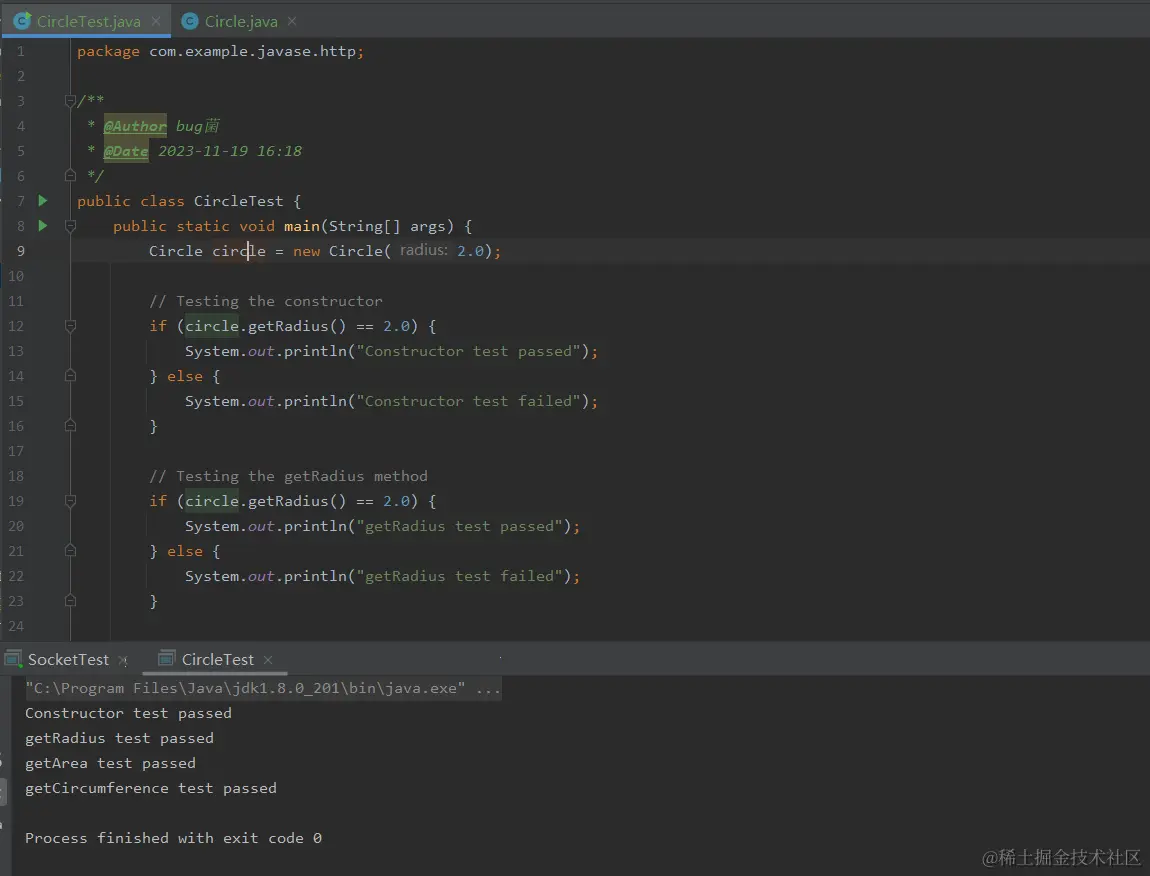The width and height of the screenshot is (1150, 876).
Task: Run the main method via the gutter arrow
Action: [43, 226]
